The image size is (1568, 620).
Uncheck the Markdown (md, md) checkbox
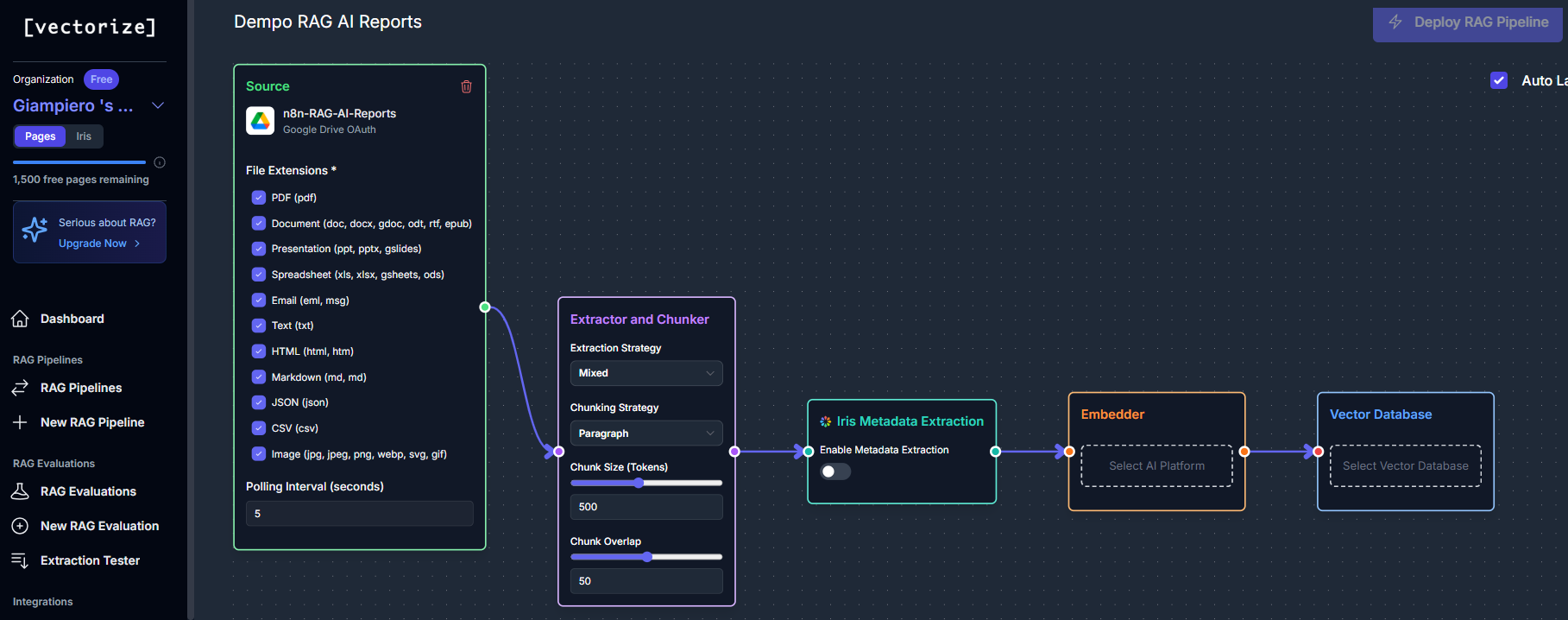coord(259,377)
